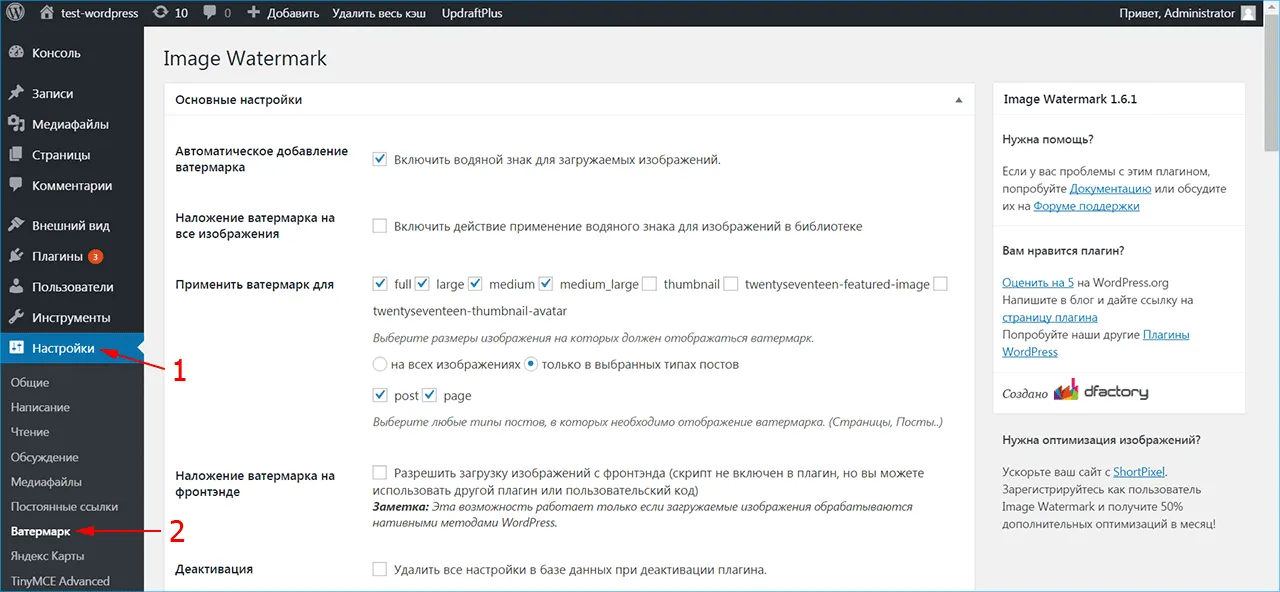Click the Плагины plug icon
Viewport: 1280px width, 592px height.
click(x=16, y=256)
